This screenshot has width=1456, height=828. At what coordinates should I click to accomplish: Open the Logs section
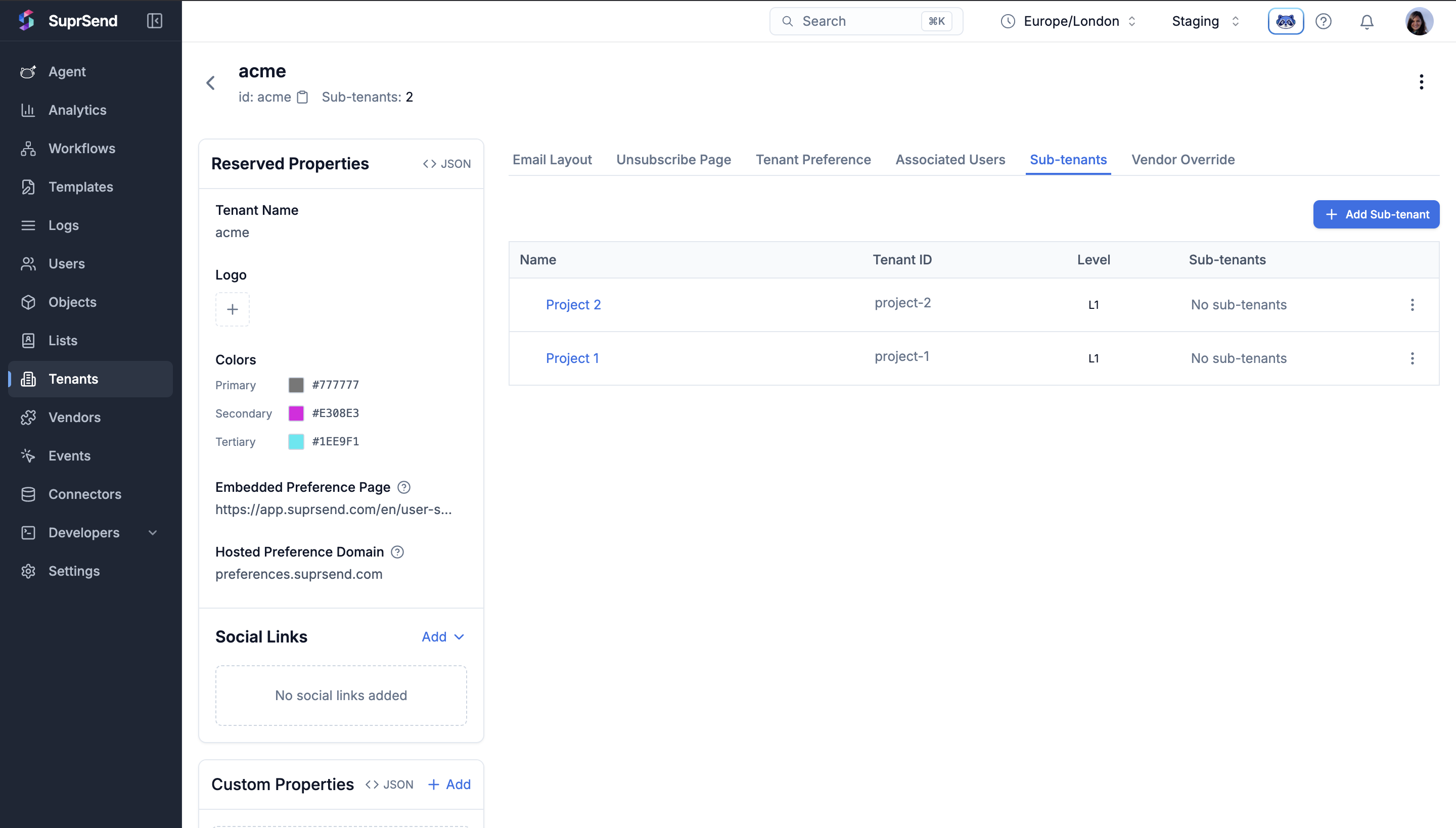click(x=91, y=225)
